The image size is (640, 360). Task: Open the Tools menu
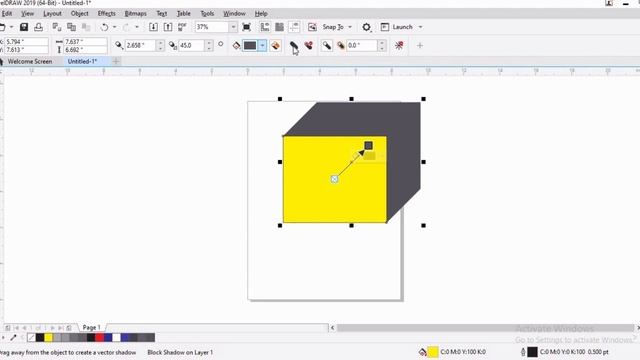pos(207,13)
